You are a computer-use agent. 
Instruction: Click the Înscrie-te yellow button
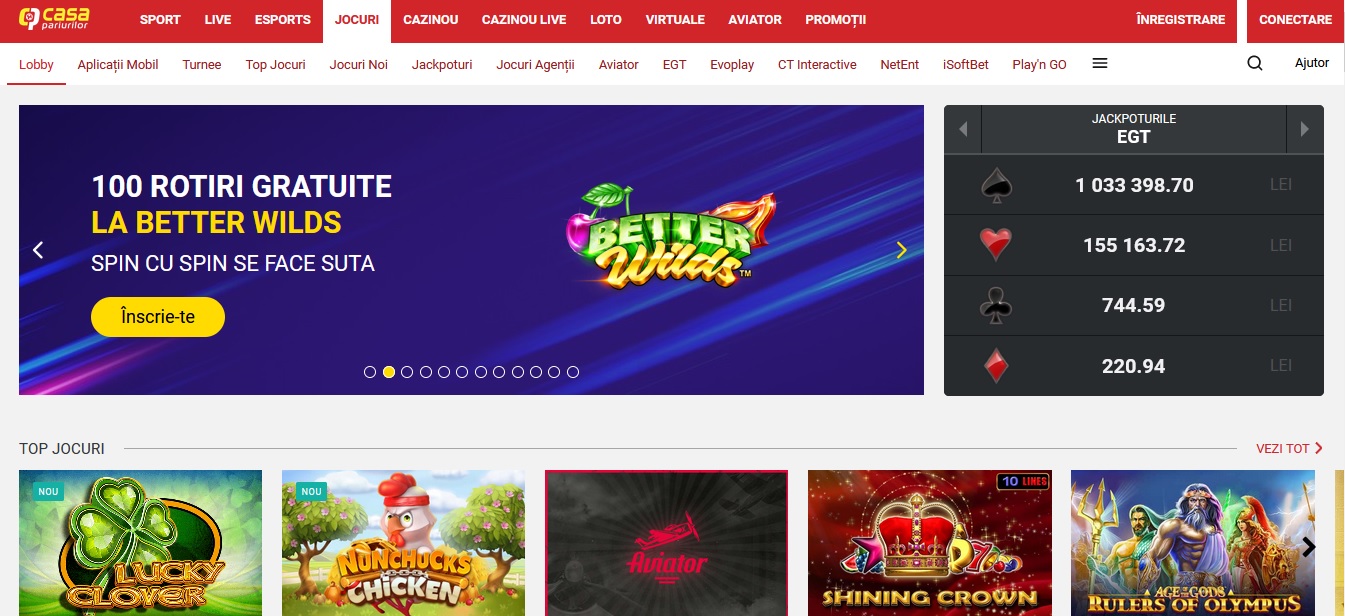(158, 317)
